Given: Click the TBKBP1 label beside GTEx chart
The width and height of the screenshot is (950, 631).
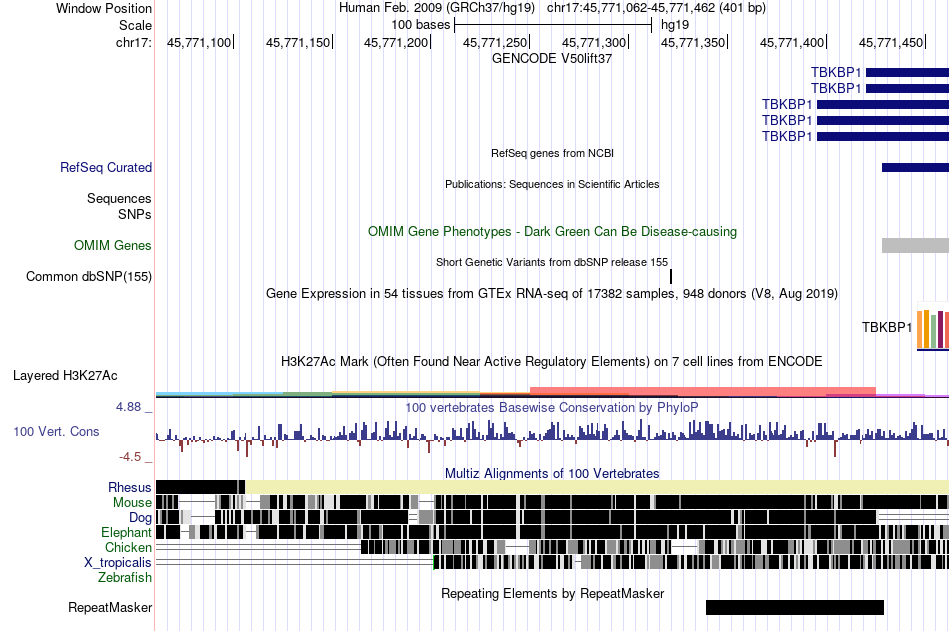Looking at the screenshot, I should pos(887,327).
